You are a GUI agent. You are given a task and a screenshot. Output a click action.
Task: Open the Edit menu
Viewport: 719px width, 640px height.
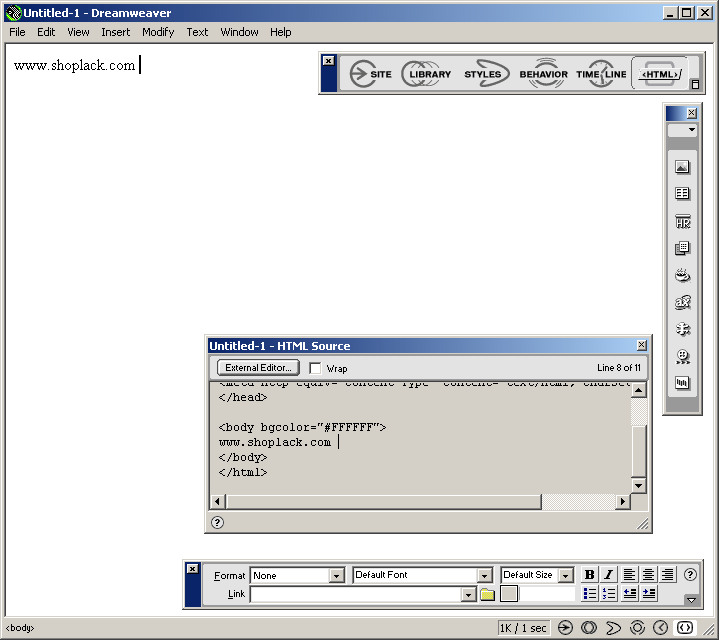click(x=46, y=32)
